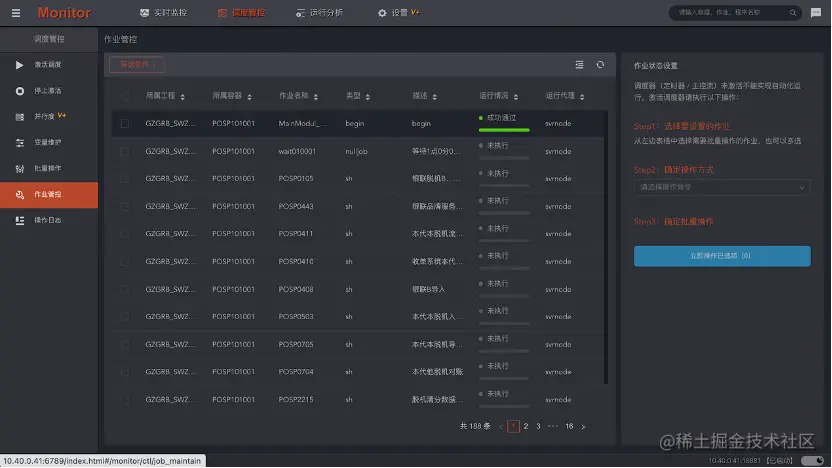Click the nulljob type cell
This screenshot has width=832, height=468.
tap(357, 152)
